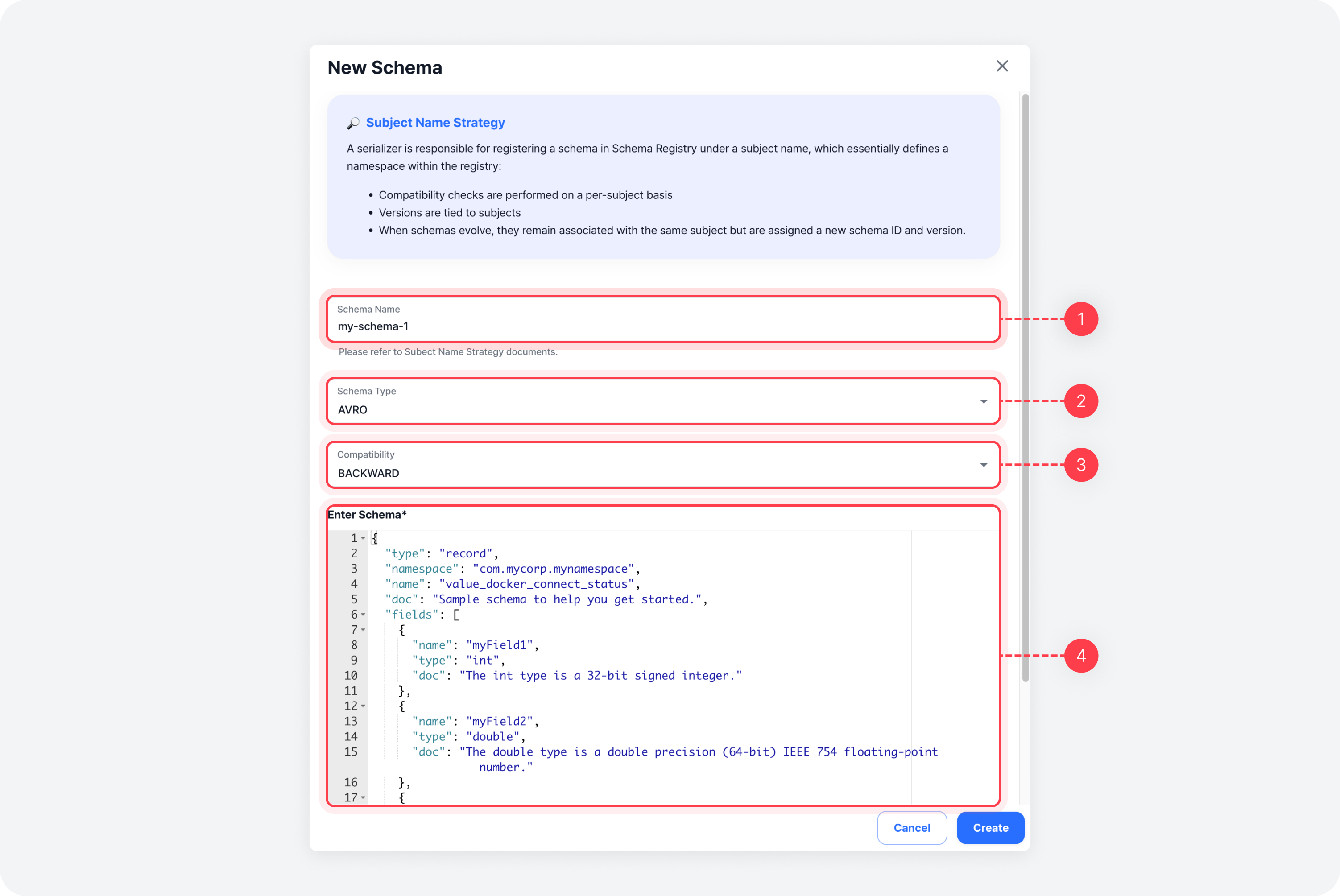Collapse the fold arrow at line 12
Viewport: 1340px width, 896px height.
tap(363, 706)
